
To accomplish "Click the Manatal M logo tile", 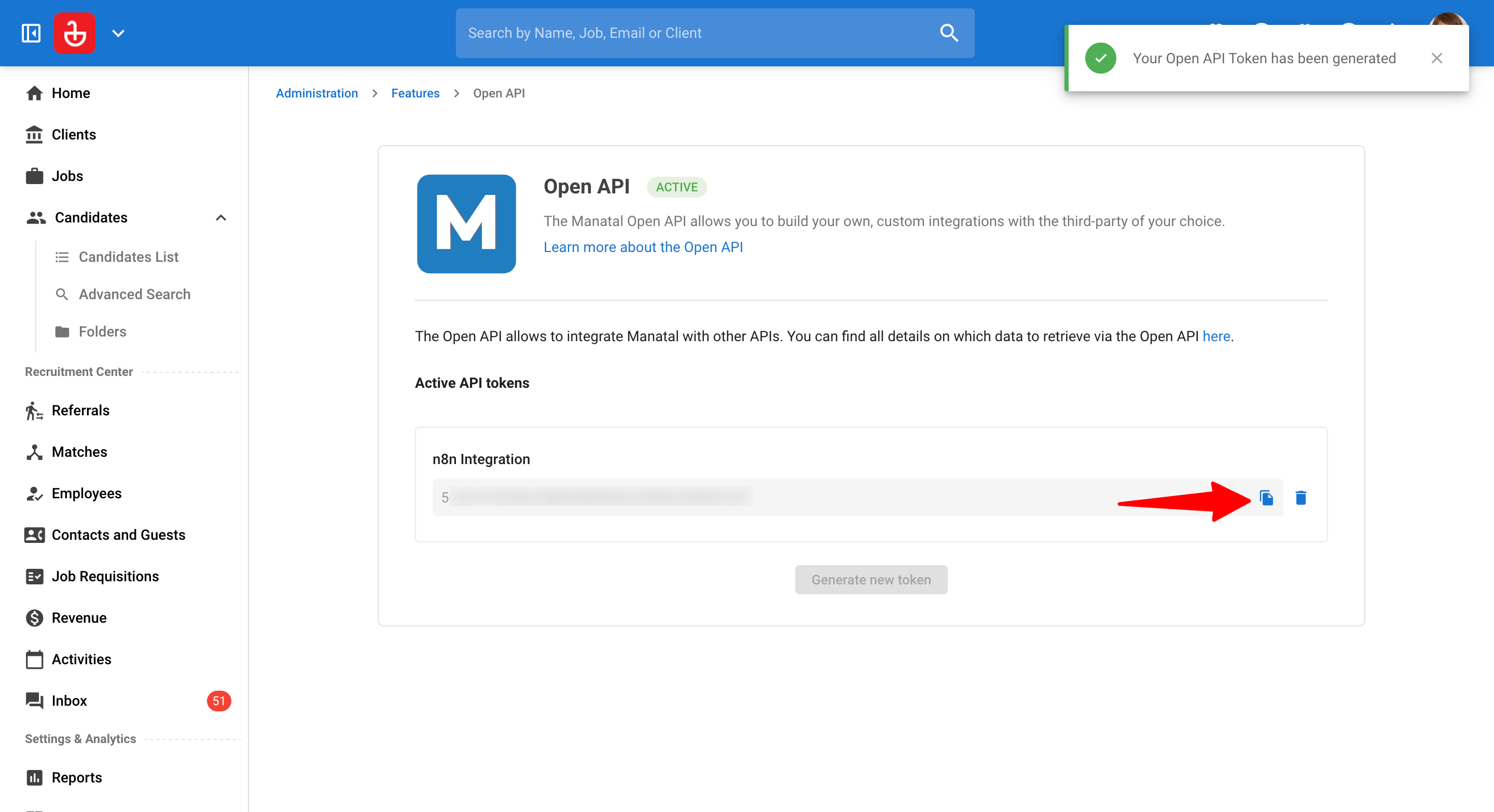I will coord(466,223).
